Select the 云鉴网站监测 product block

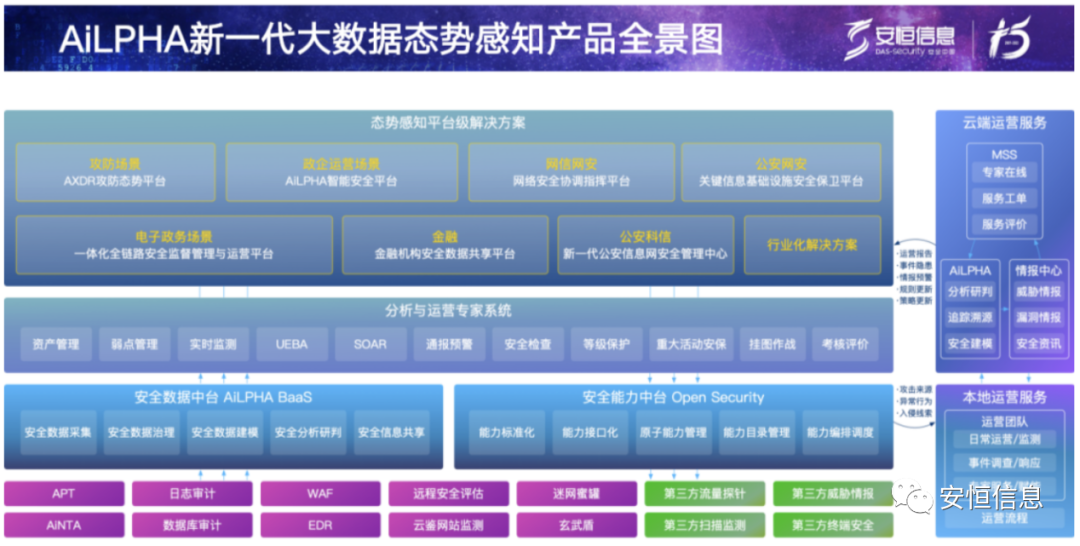(x=448, y=525)
